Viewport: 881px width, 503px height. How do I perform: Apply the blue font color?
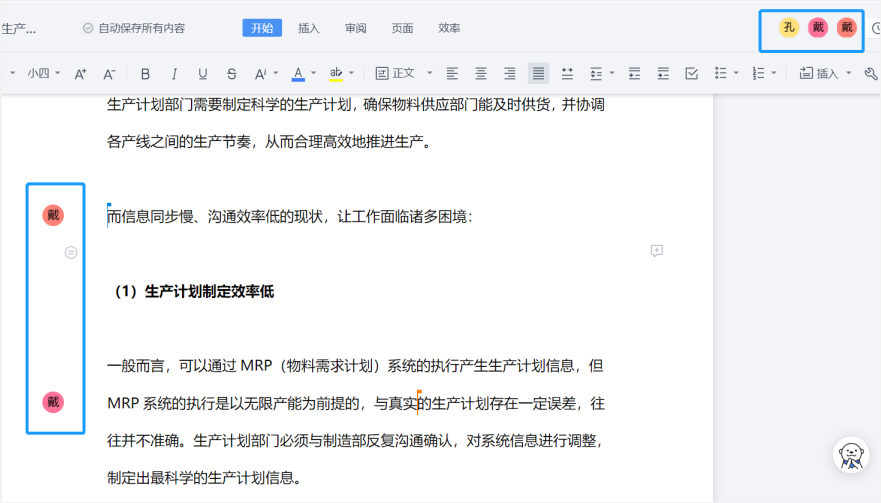pyautogui.click(x=298, y=74)
